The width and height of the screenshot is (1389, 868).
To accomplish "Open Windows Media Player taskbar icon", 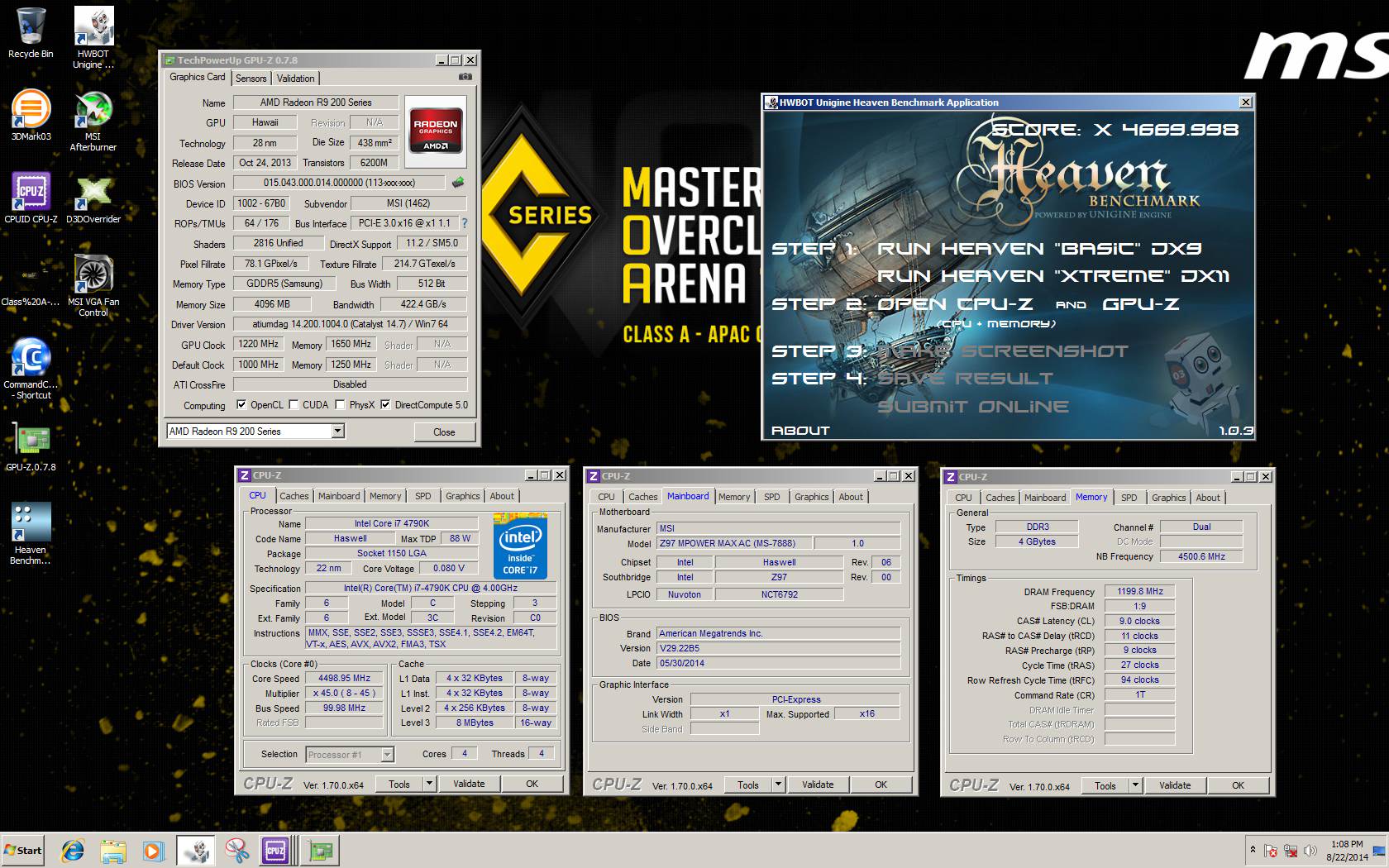I will (153, 851).
